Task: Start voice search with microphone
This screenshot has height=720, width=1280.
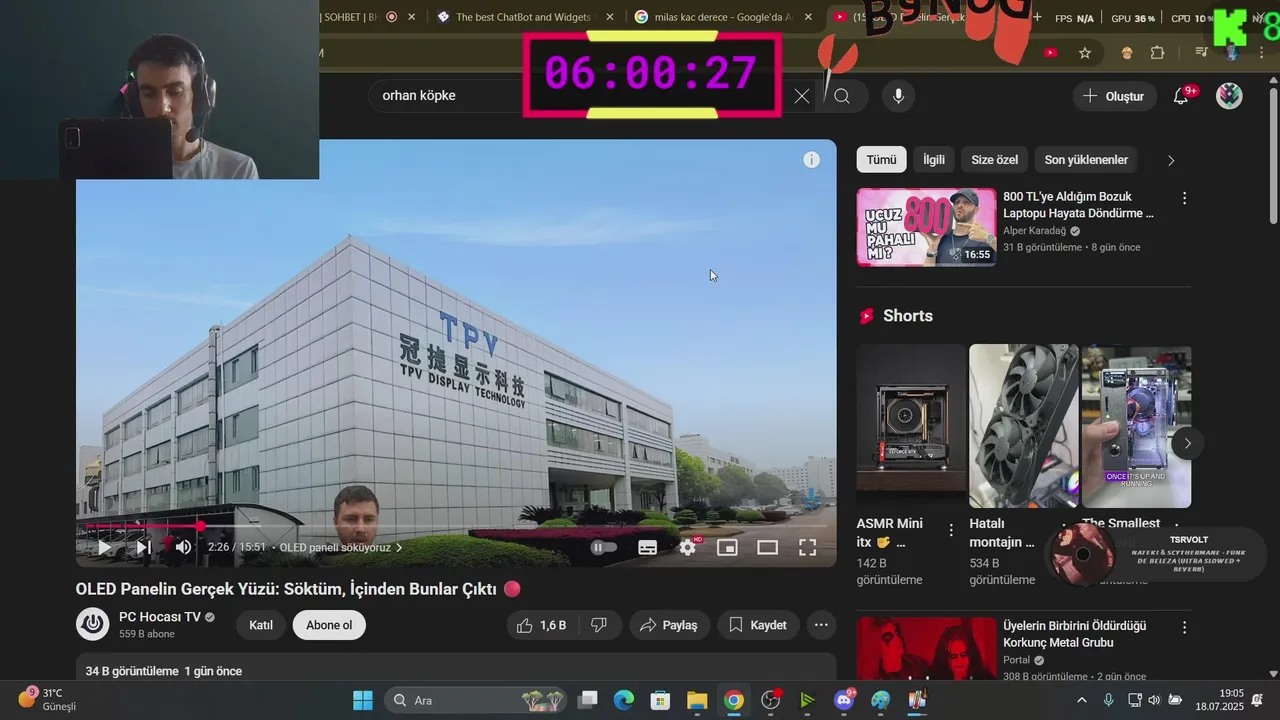Action: pos(898,96)
